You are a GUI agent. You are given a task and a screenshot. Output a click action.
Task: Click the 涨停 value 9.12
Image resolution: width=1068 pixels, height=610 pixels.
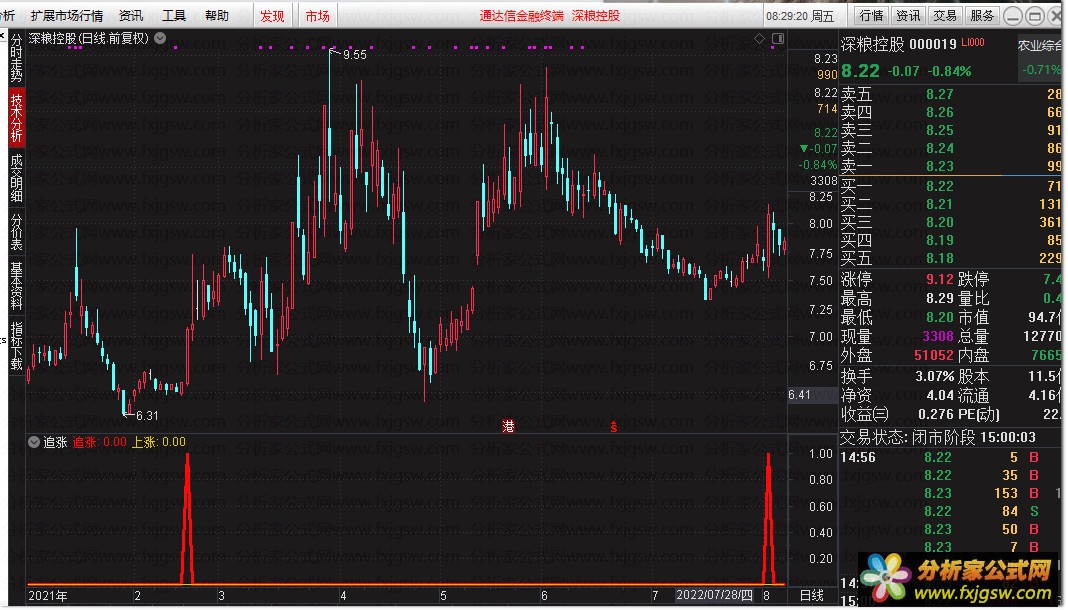[x=939, y=279]
